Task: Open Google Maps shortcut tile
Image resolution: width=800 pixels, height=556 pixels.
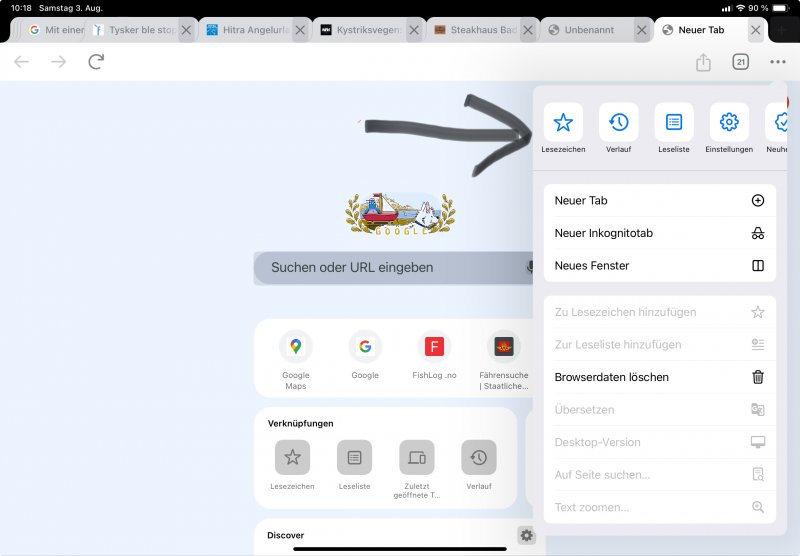Action: (295, 360)
